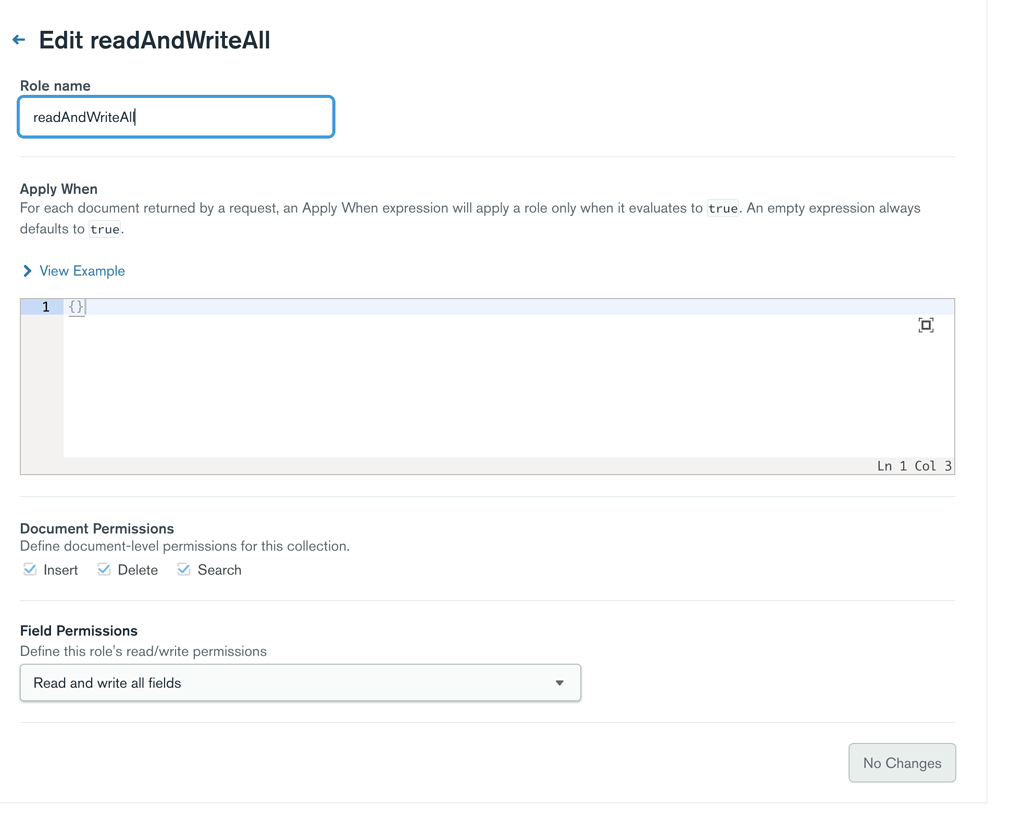Select line number 1 in editor gutter

(45, 307)
